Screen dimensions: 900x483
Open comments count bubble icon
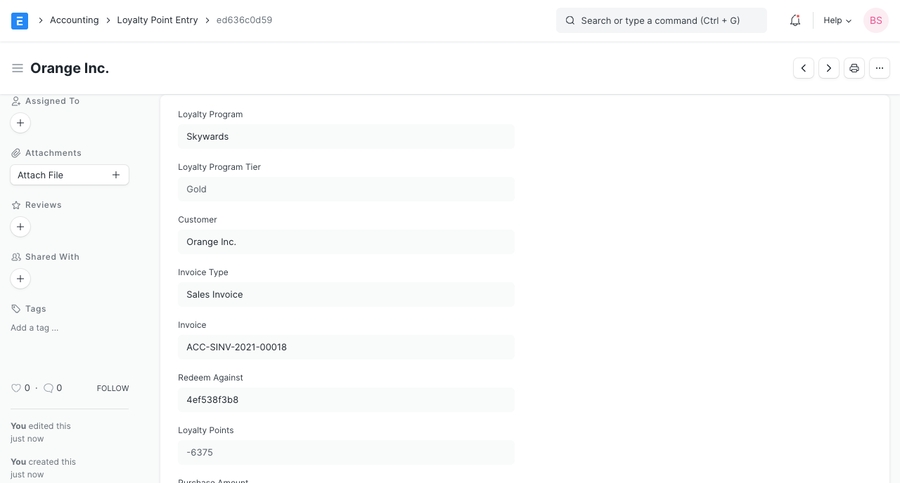pos(48,388)
